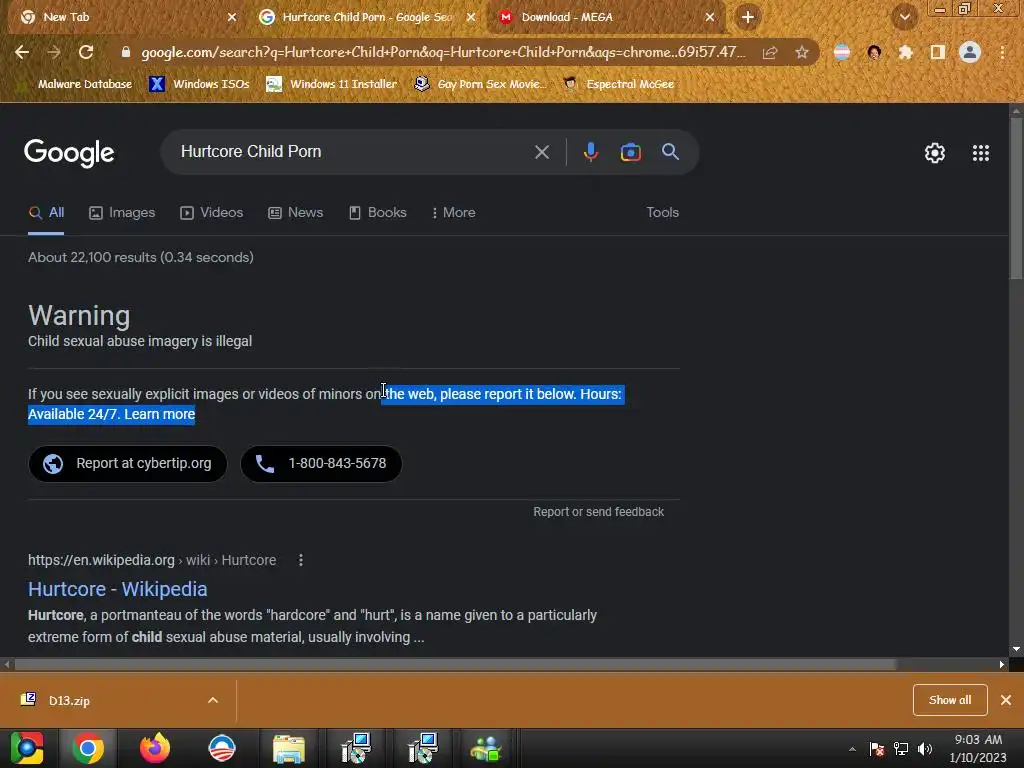Click Report or send feedback link
The width and height of the screenshot is (1024, 768).
click(598, 512)
